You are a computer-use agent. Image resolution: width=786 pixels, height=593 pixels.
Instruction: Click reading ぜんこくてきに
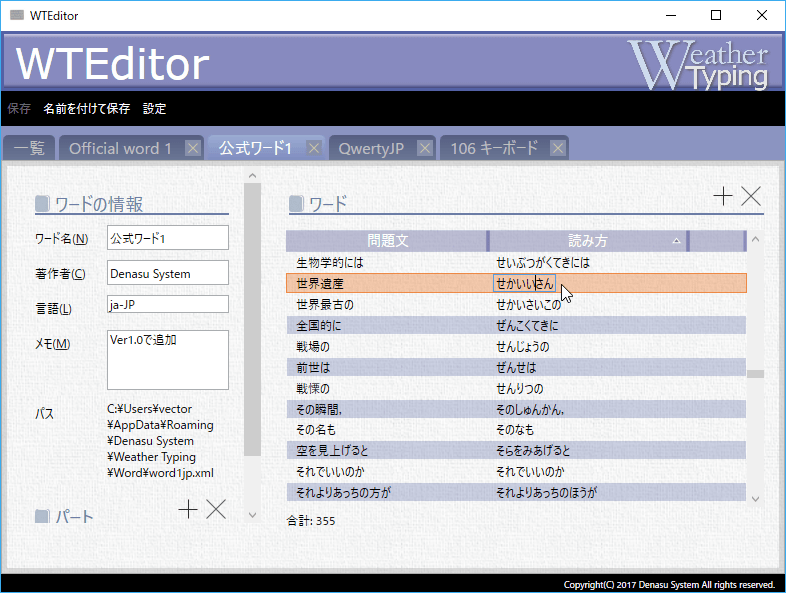click(x=527, y=325)
